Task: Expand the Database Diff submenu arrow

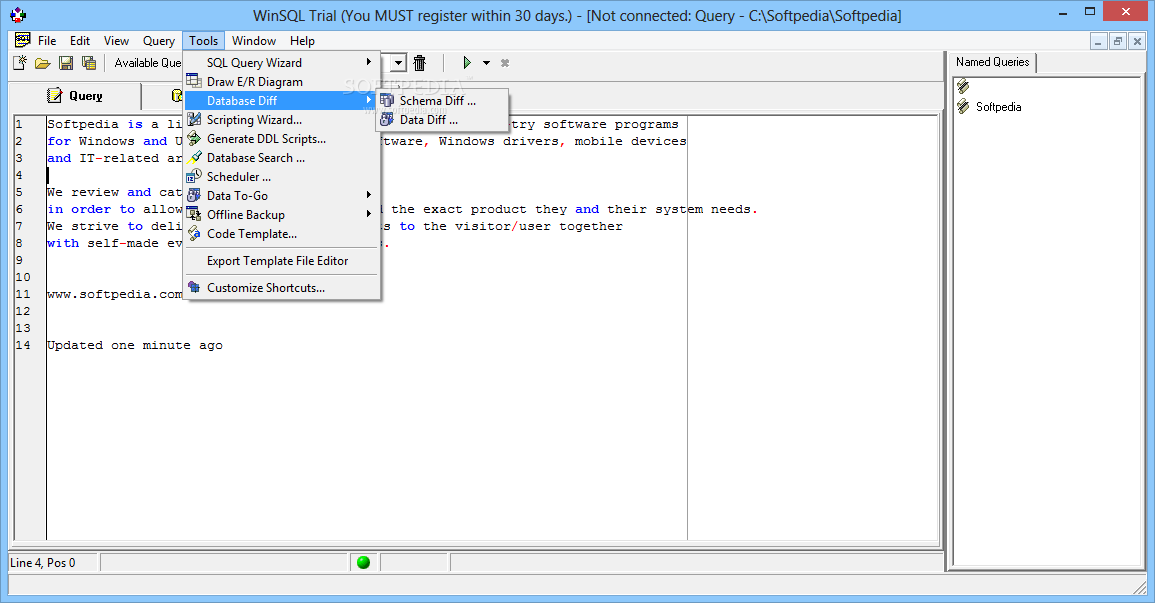Action: coord(369,100)
